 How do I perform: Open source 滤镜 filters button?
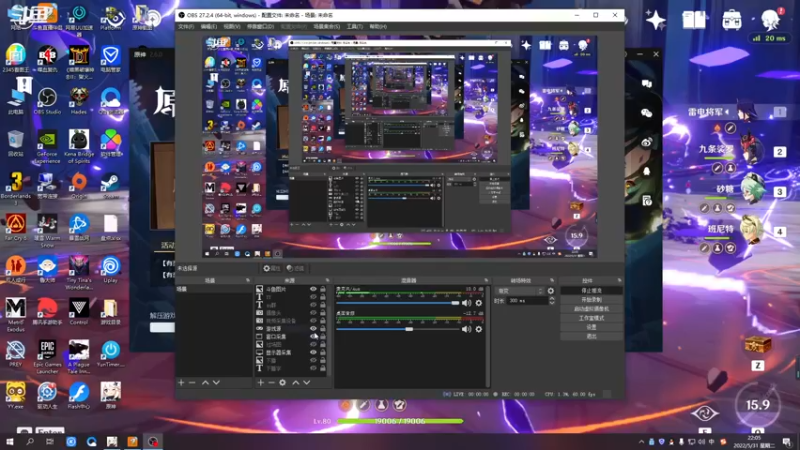[x=295, y=268]
